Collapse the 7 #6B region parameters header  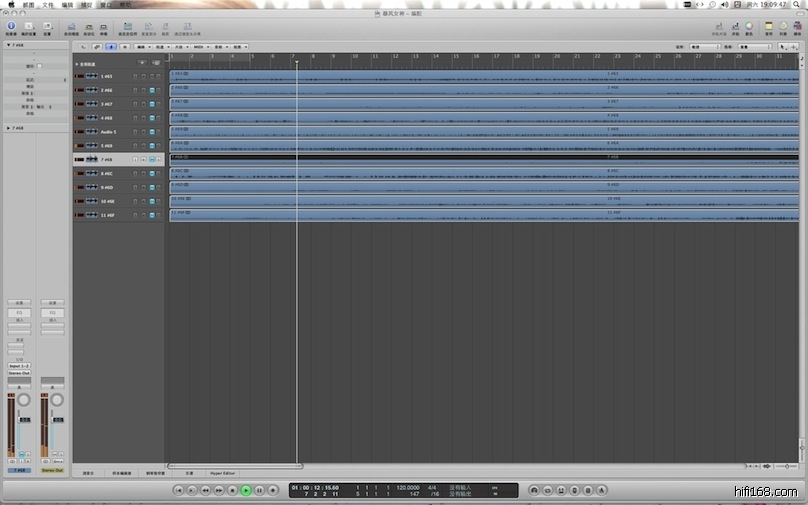click(9, 45)
